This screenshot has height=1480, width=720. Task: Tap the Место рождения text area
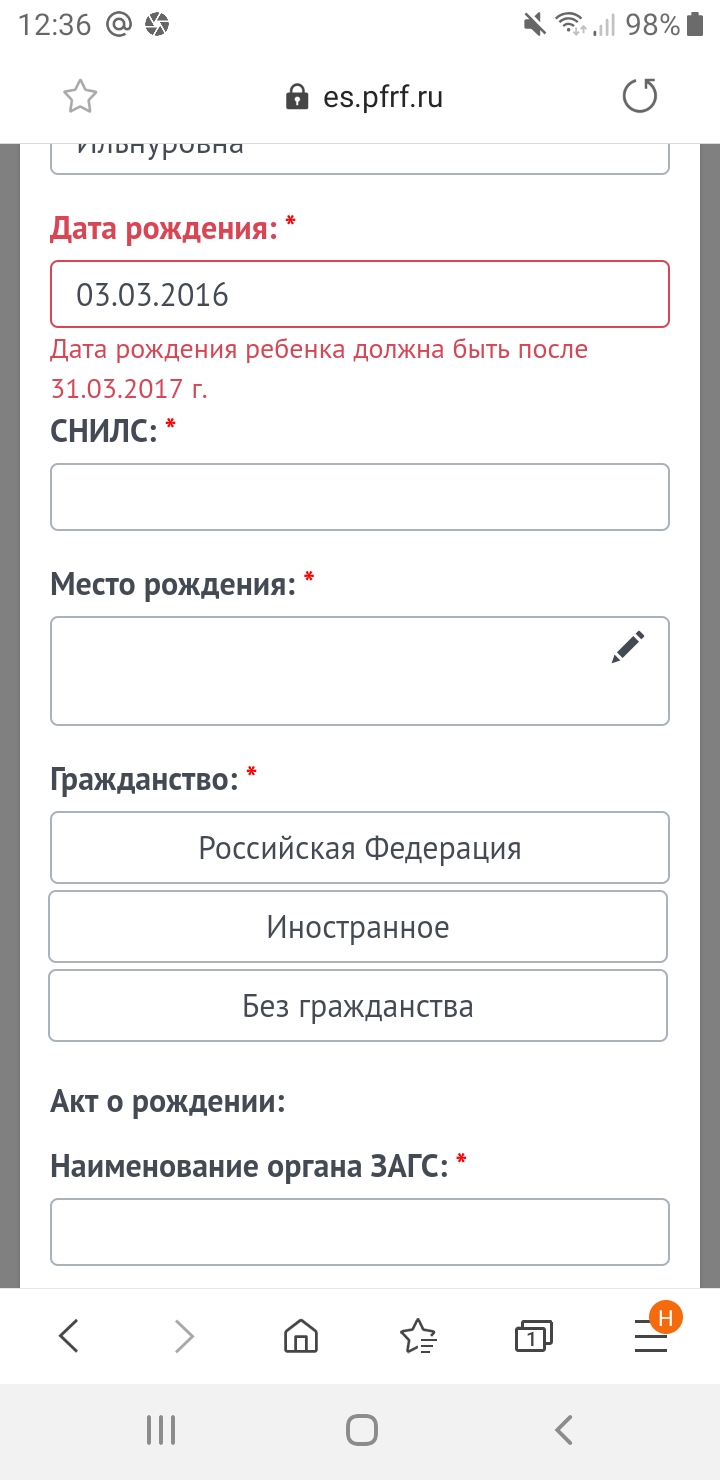[x=330, y=670]
